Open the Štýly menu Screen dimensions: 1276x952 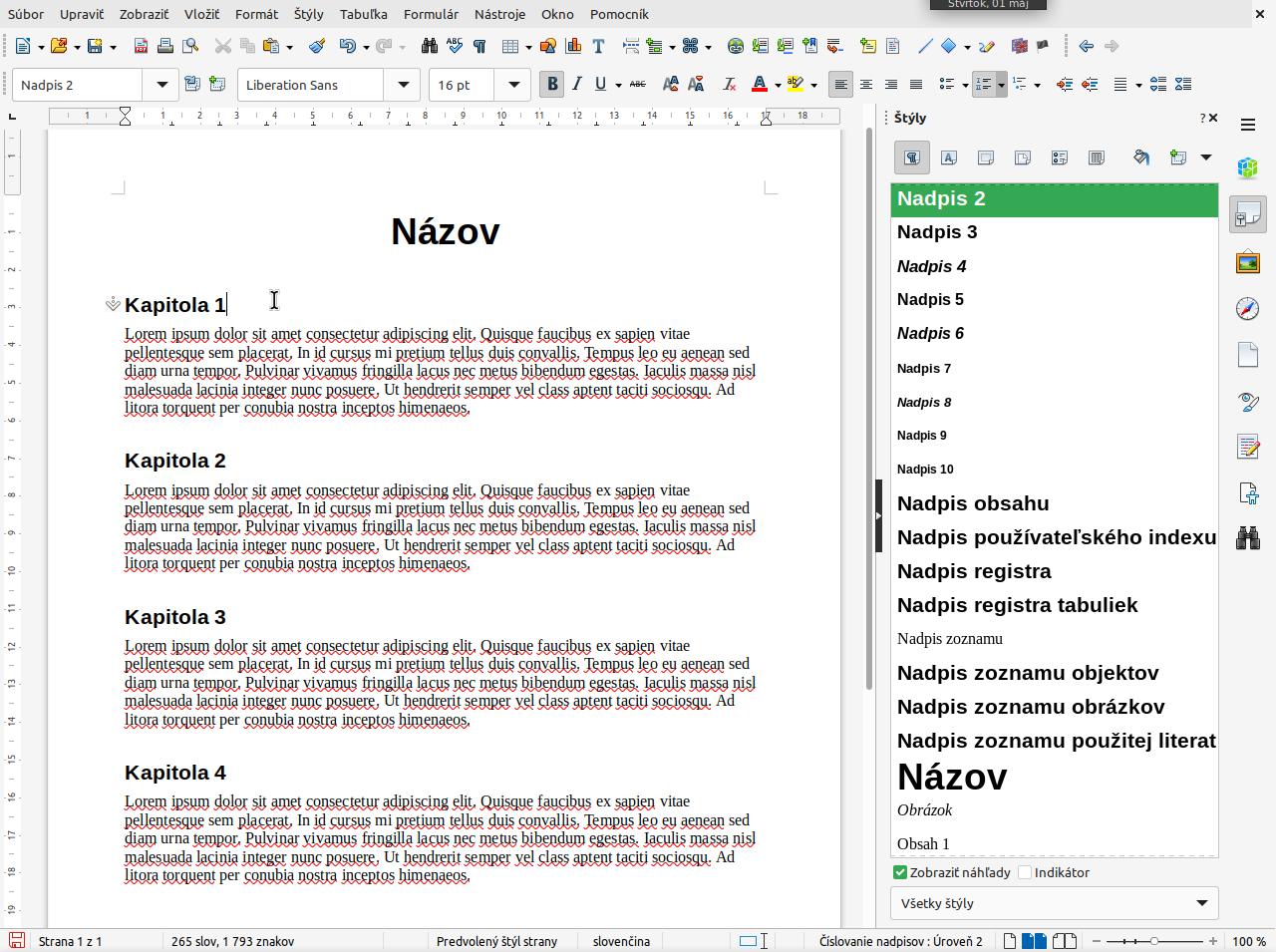[308, 14]
